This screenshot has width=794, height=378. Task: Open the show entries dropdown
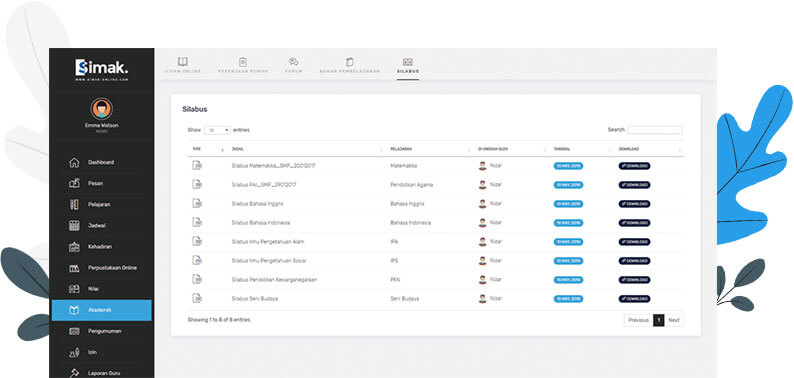pos(217,130)
